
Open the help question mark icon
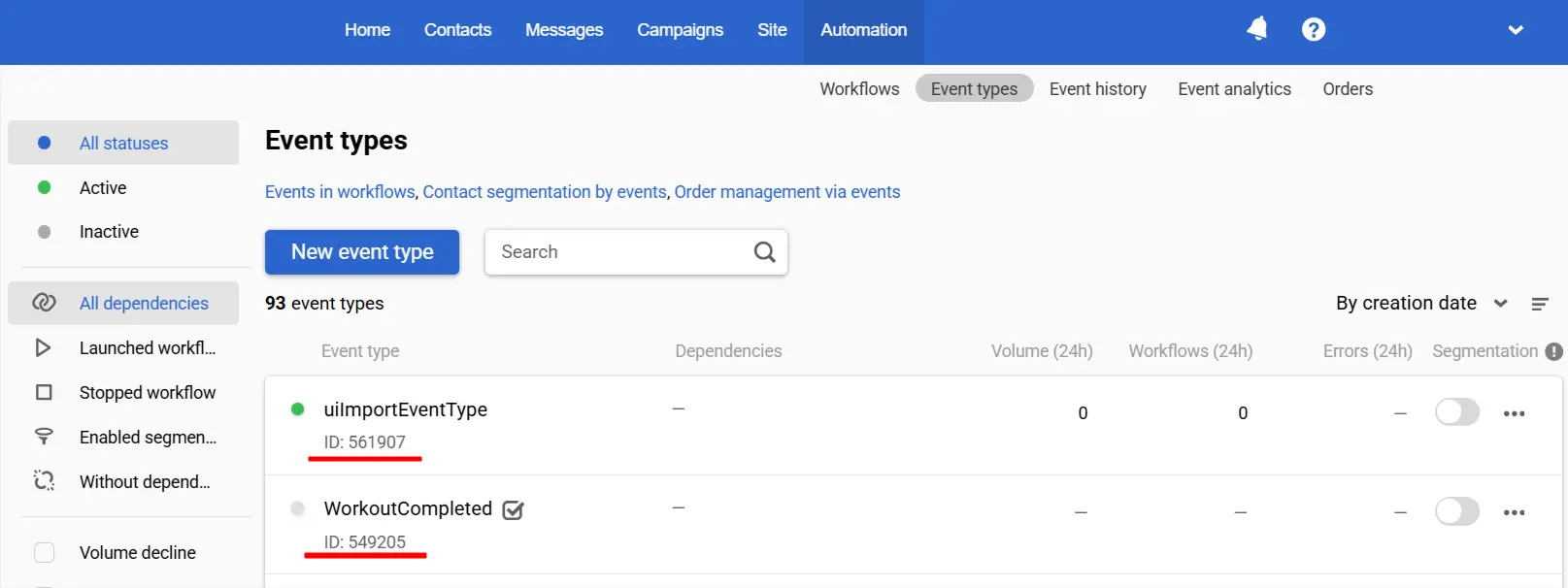point(1314,30)
